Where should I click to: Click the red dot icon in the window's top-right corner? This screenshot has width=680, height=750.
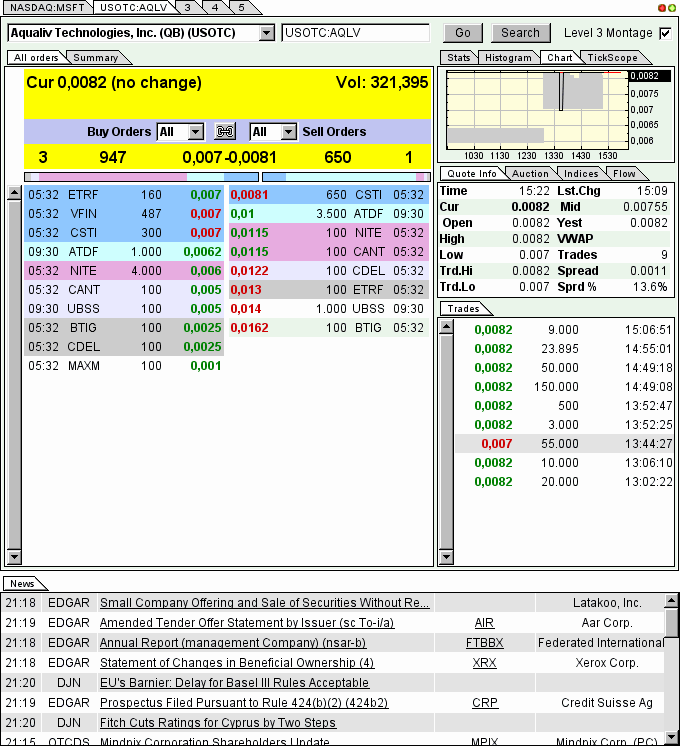click(662, 8)
